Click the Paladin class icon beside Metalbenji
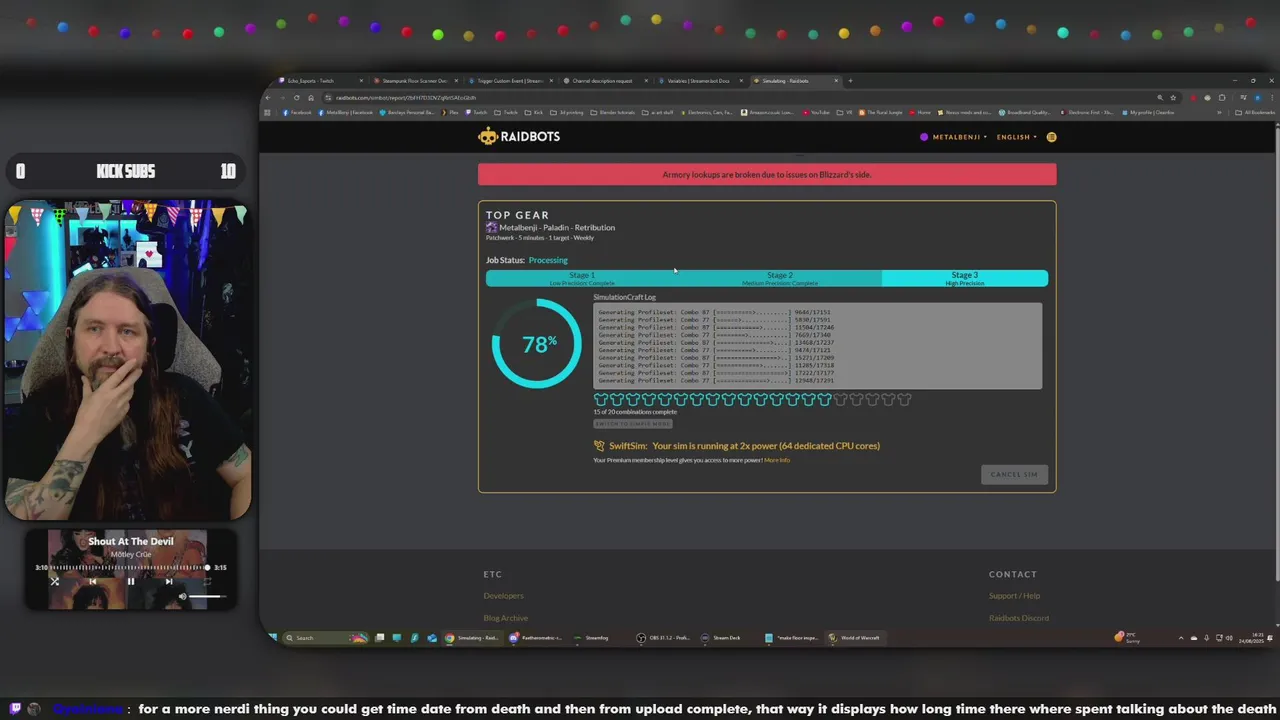 [491, 227]
